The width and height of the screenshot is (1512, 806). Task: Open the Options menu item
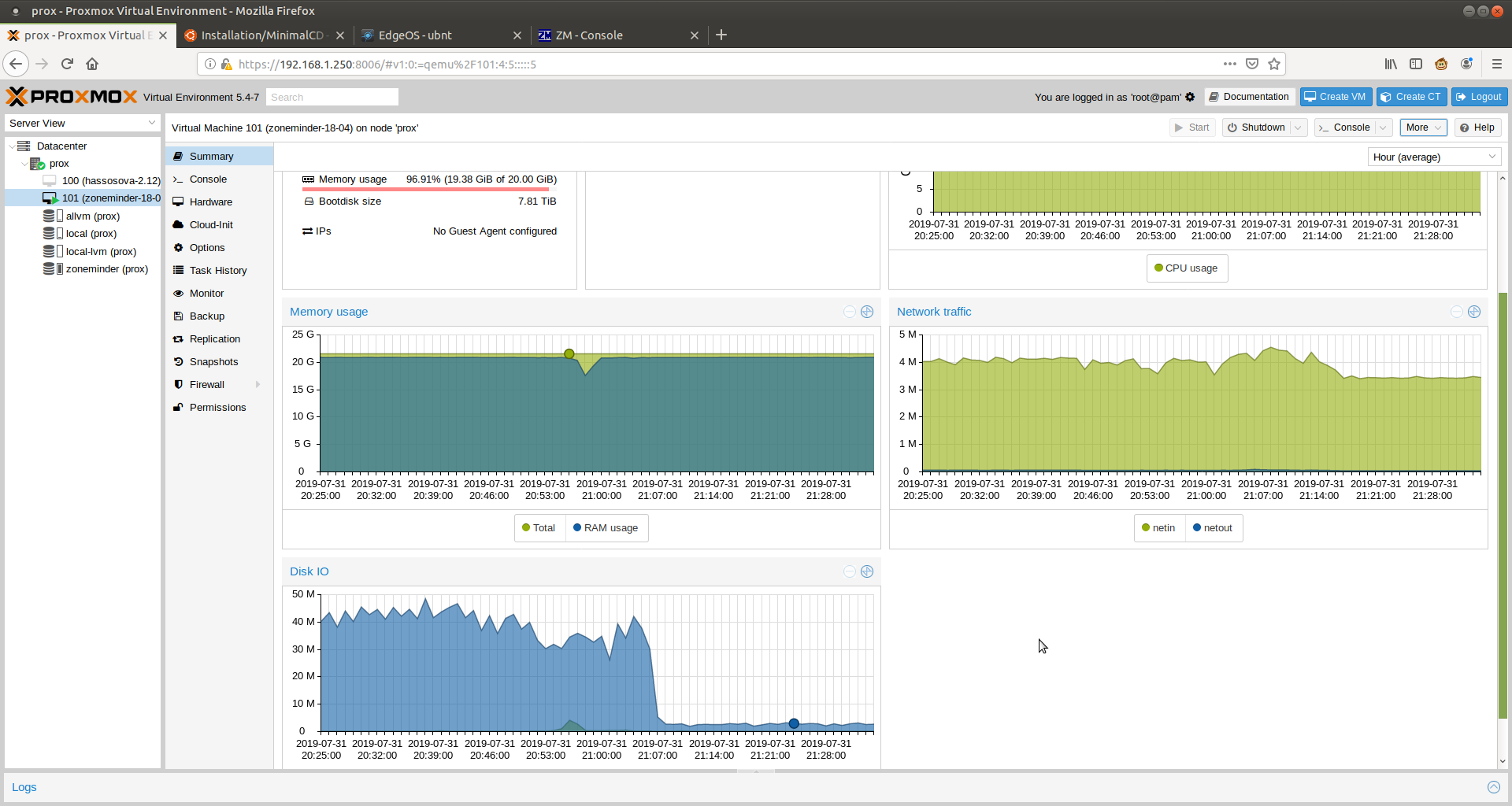tap(219, 248)
